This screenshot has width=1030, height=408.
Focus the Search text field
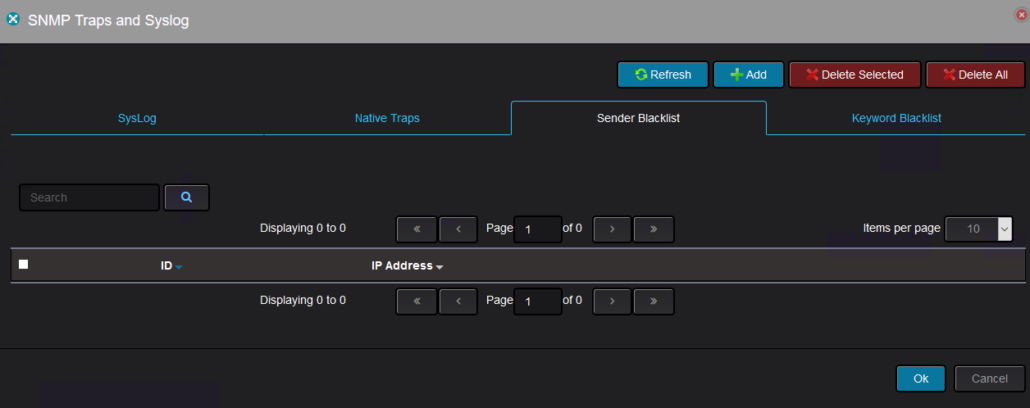coord(89,198)
